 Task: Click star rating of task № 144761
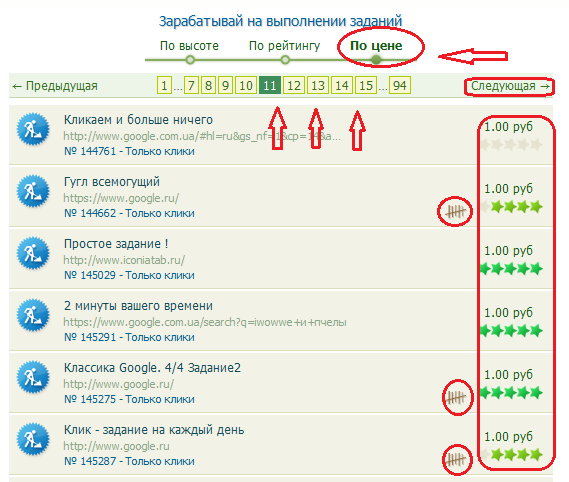coord(511,144)
